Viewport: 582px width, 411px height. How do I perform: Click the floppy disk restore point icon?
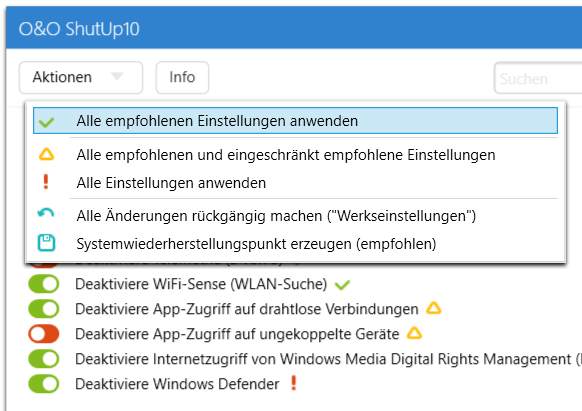click(x=46, y=243)
